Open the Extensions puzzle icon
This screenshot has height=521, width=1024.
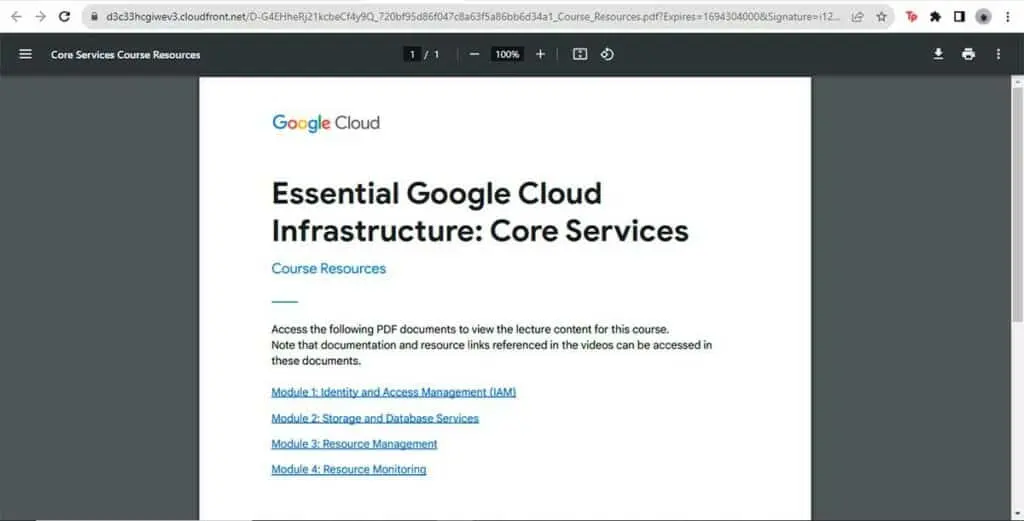click(x=935, y=17)
